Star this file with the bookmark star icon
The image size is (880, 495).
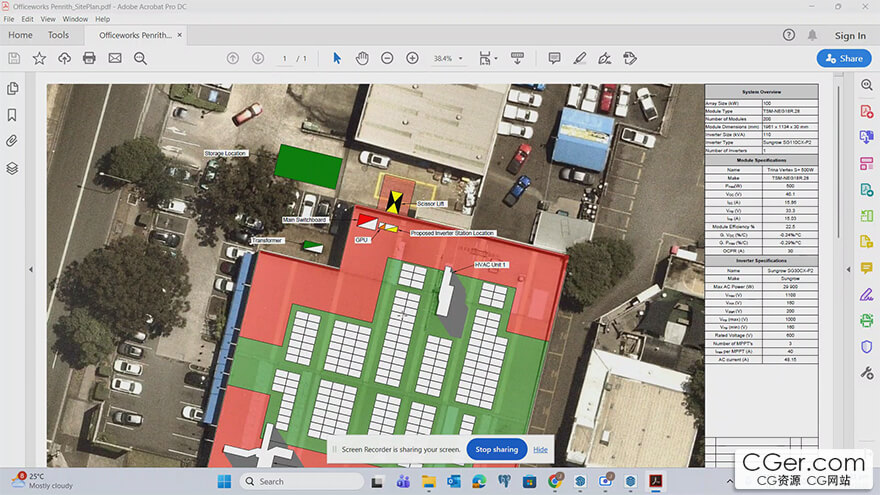pos(39,58)
